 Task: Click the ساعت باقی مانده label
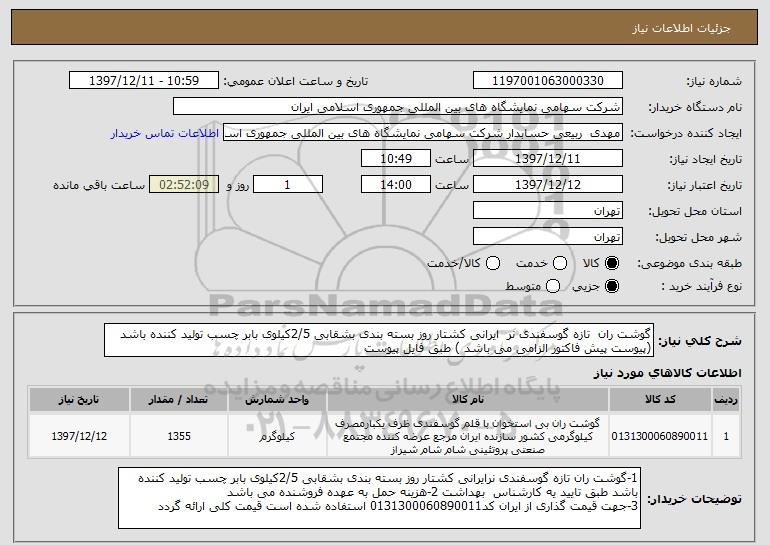click(99, 186)
